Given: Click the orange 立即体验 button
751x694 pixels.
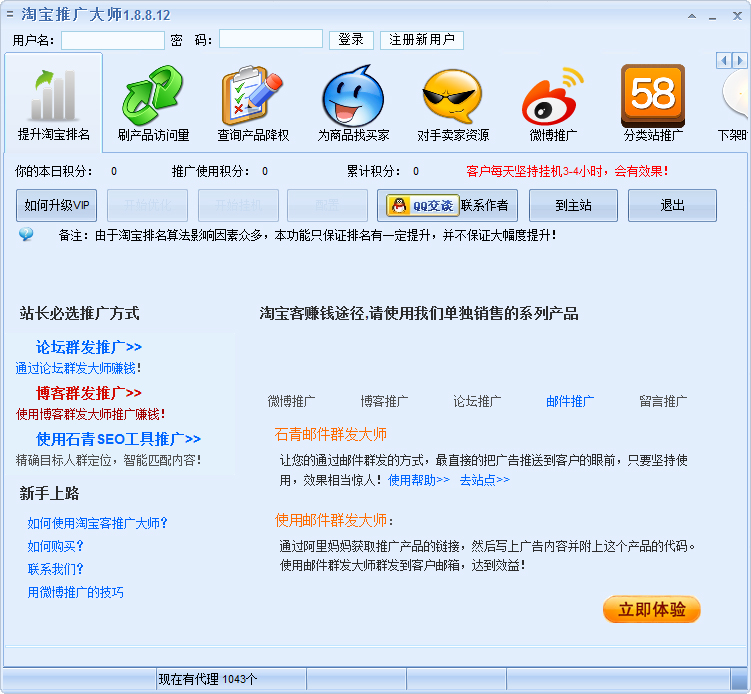Looking at the screenshot, I should [651, 609].
